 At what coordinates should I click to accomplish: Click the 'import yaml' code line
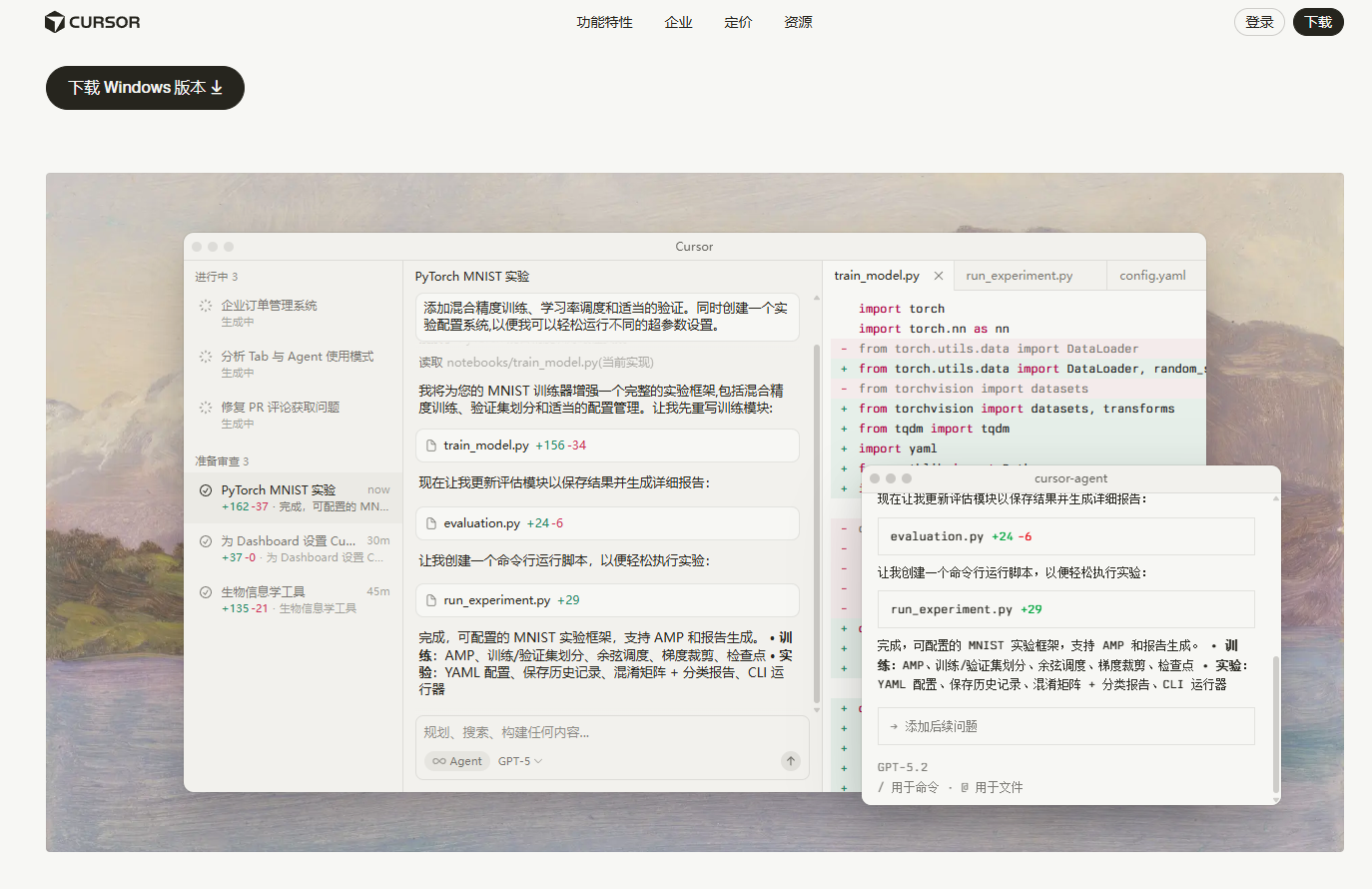tap(898, 448)
